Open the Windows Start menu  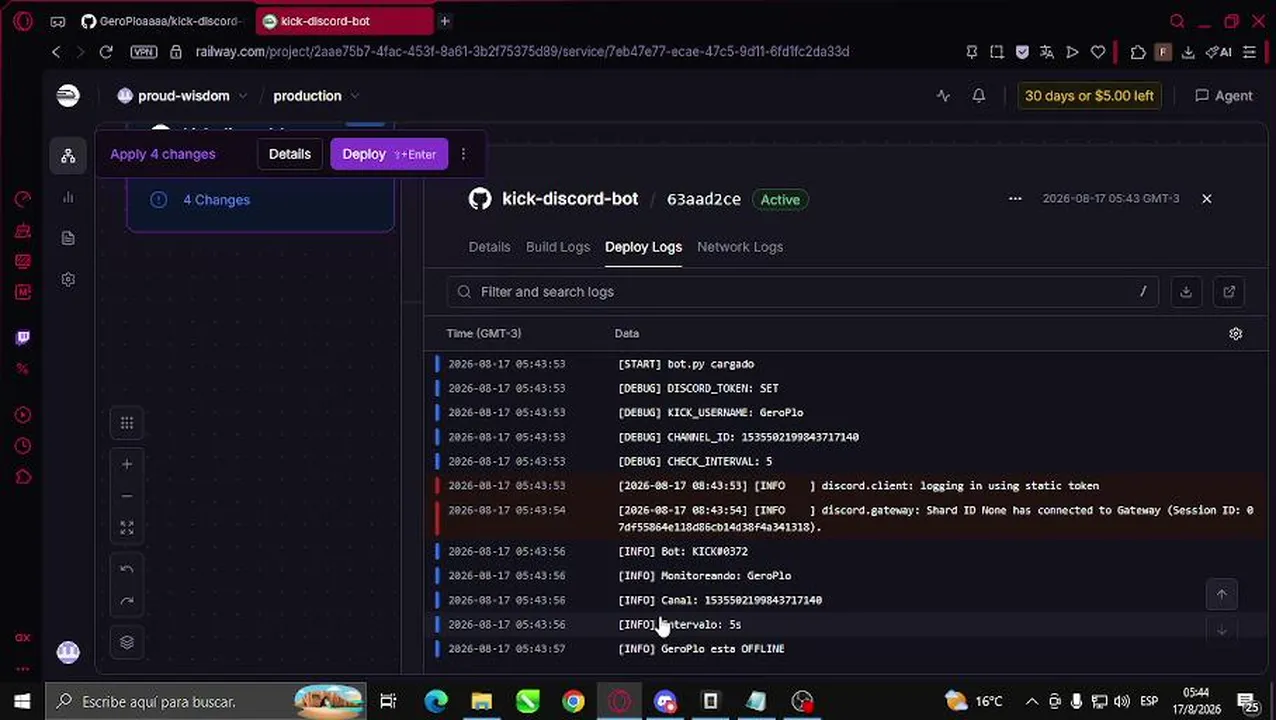22,701
